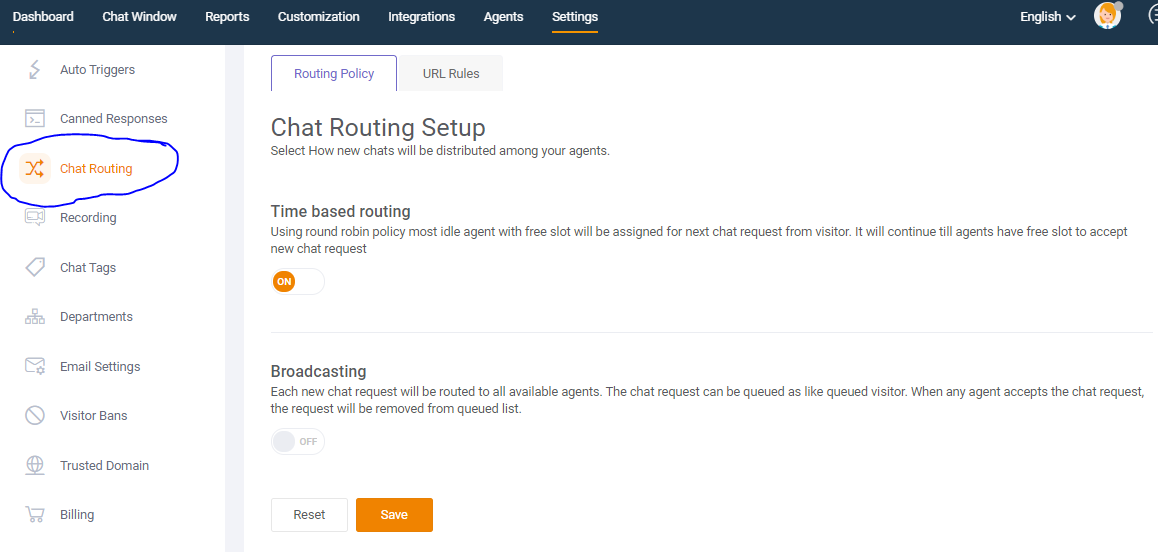
Task: Expand the English language dropdown
Action: 1047,16
